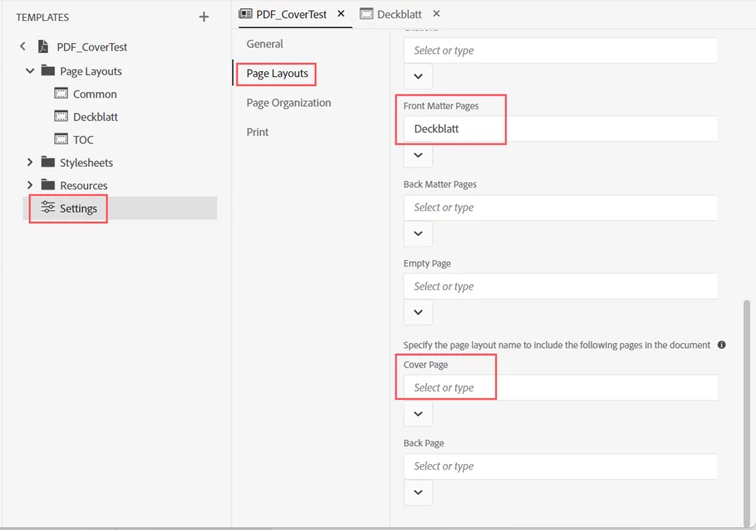The width and height of the screenshot is (756, 530).
Task: Open the Page Organization section
Action: 288,103
